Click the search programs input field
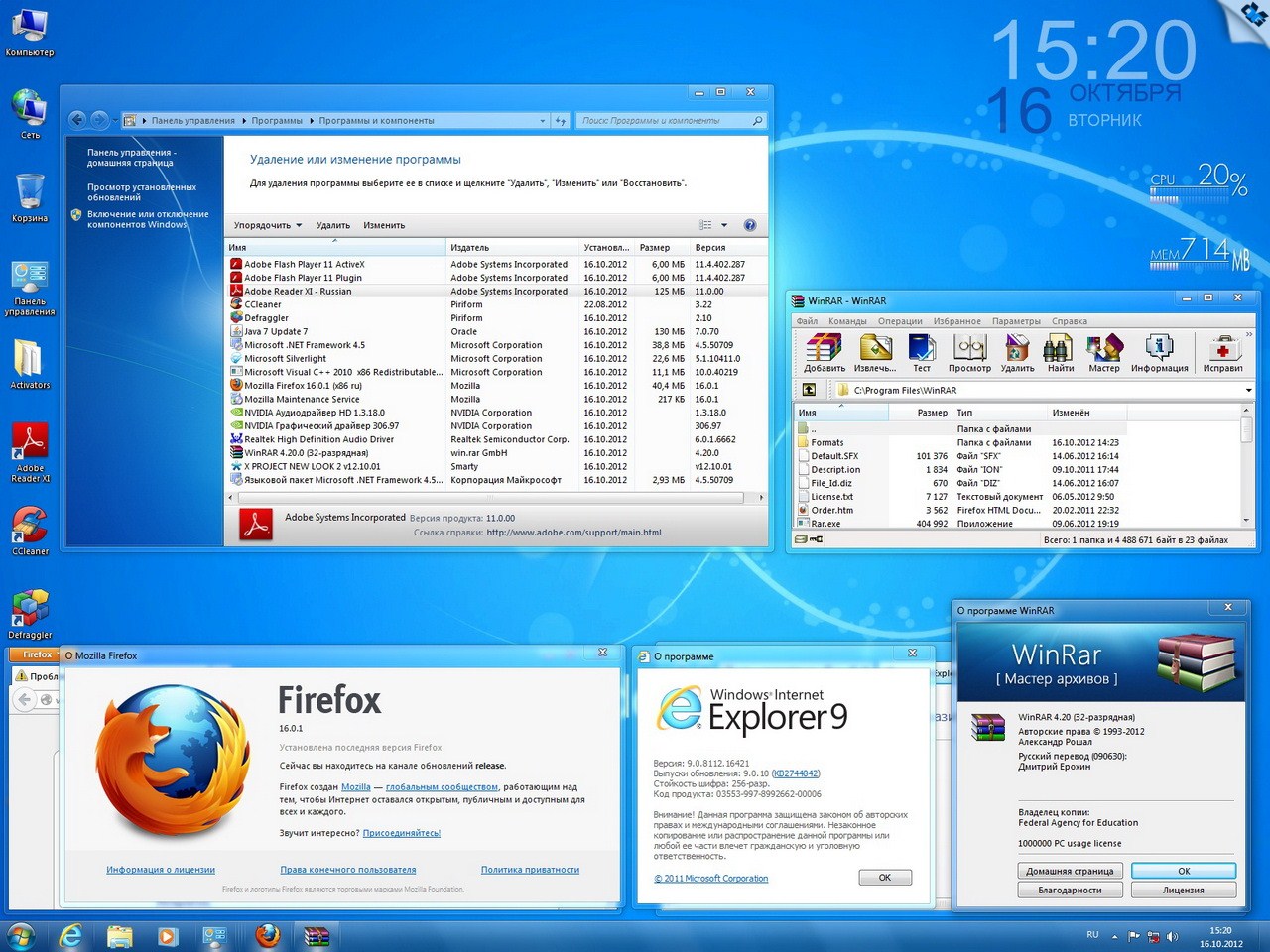 point(664,121)
